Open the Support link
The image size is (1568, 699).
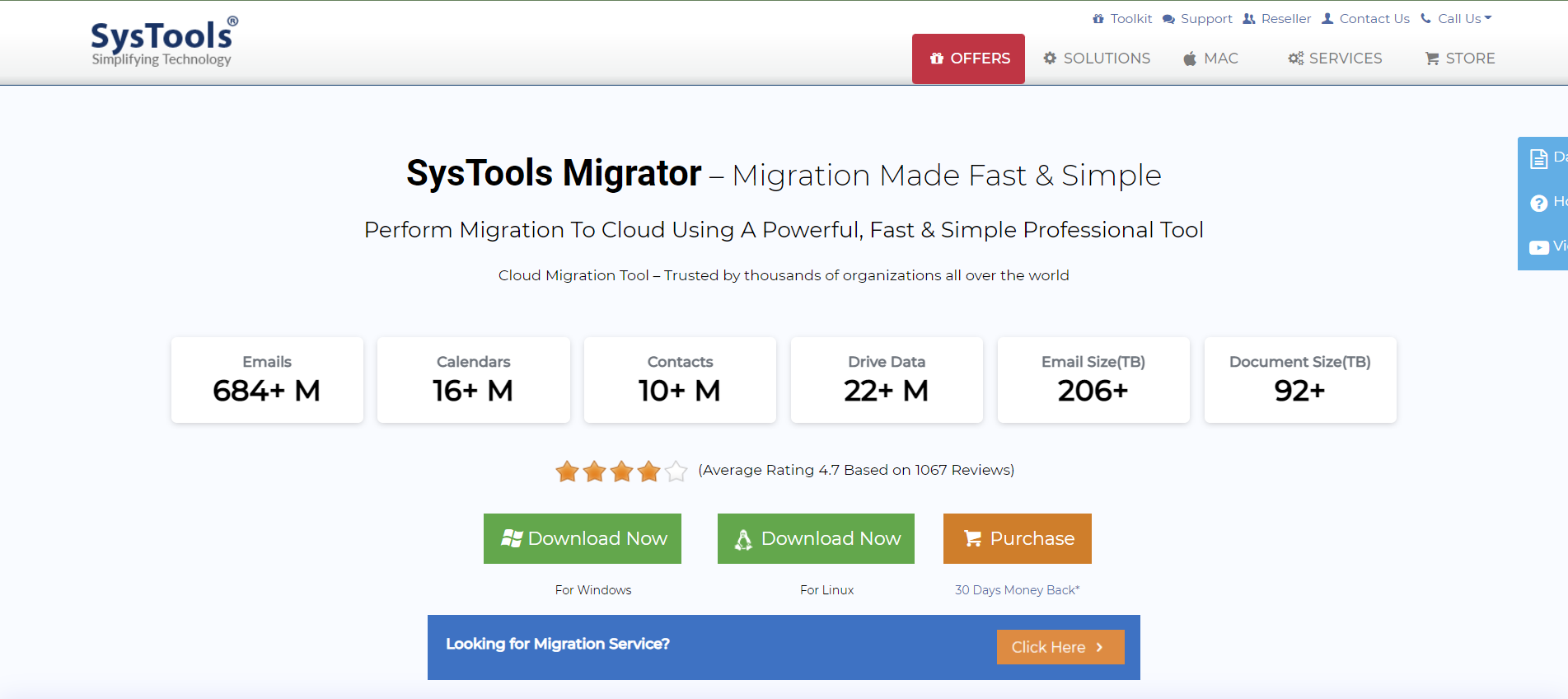click(1197, 19)
